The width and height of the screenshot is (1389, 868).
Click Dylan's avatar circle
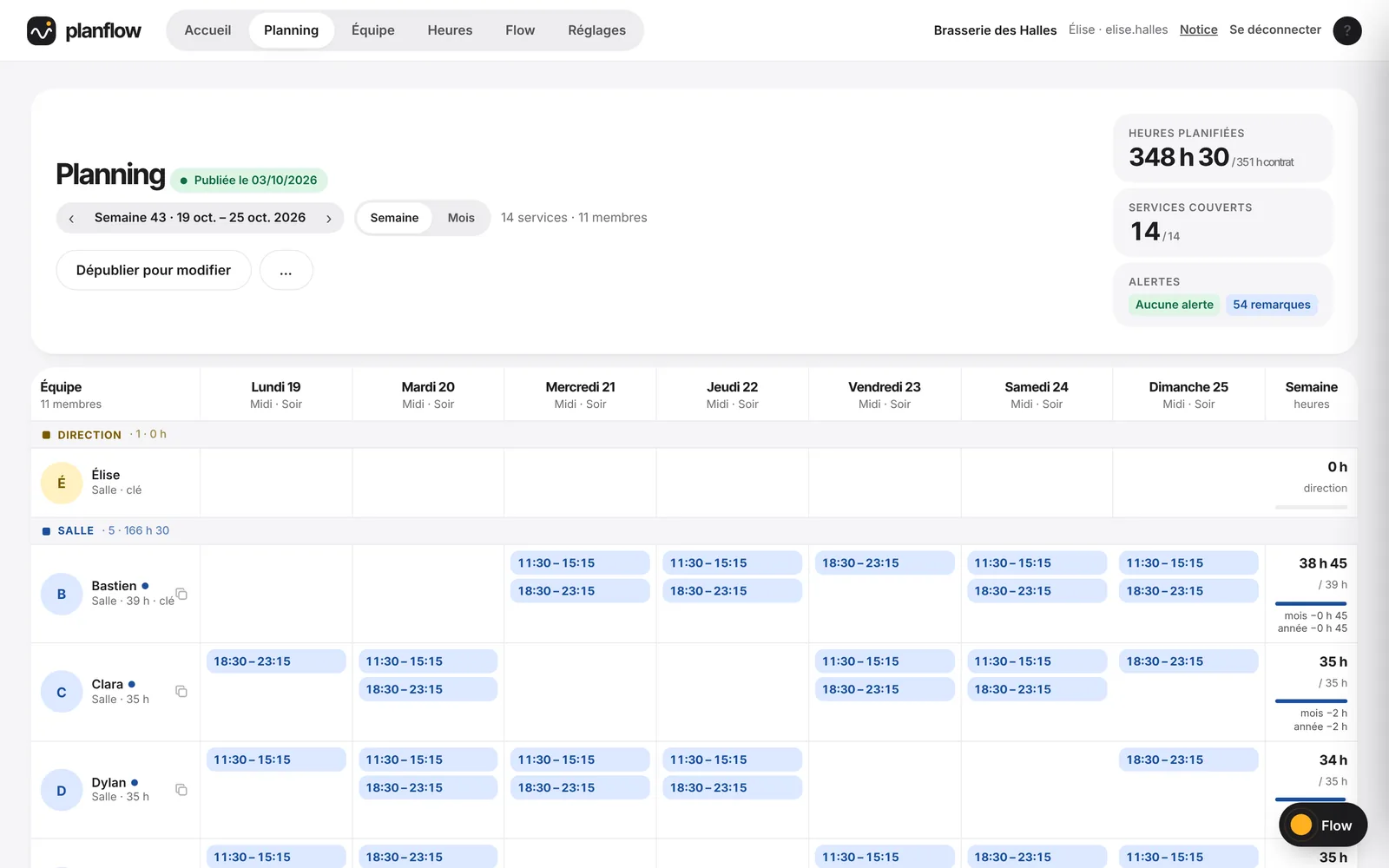click(x=62, y=790)
